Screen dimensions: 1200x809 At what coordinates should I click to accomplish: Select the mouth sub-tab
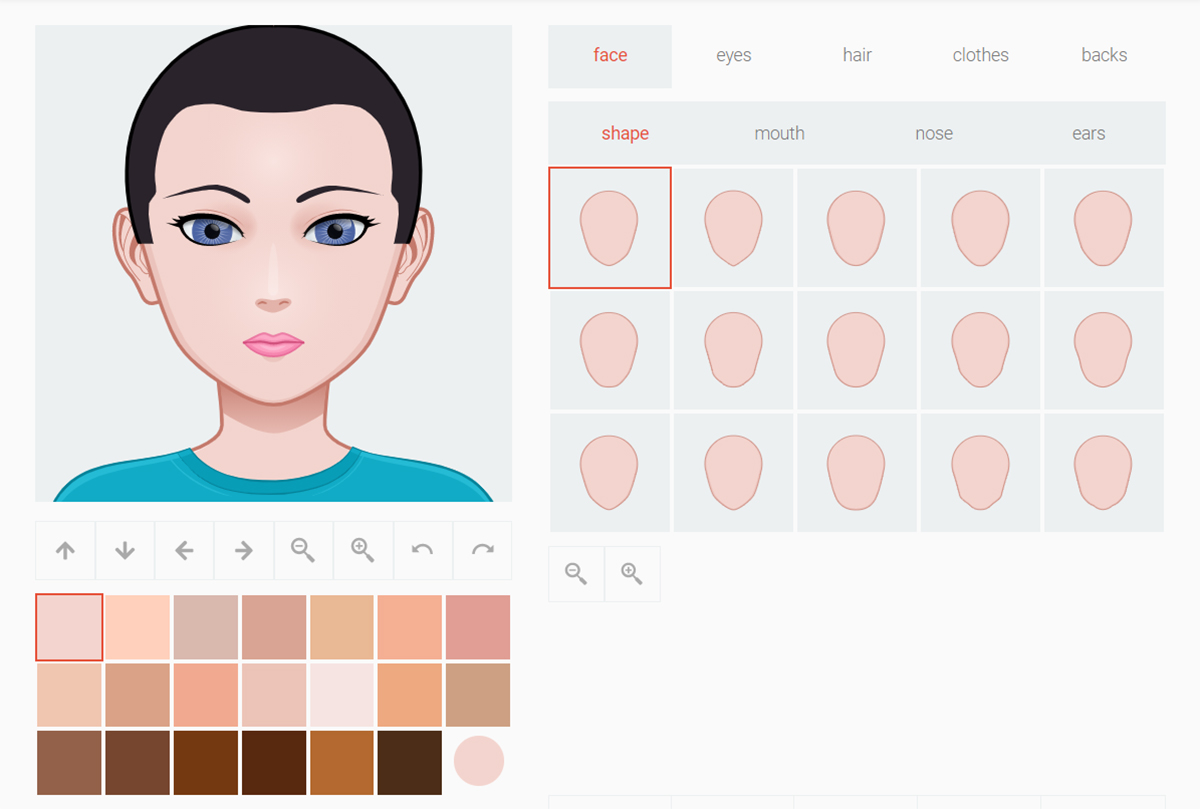tap(779, 132)
